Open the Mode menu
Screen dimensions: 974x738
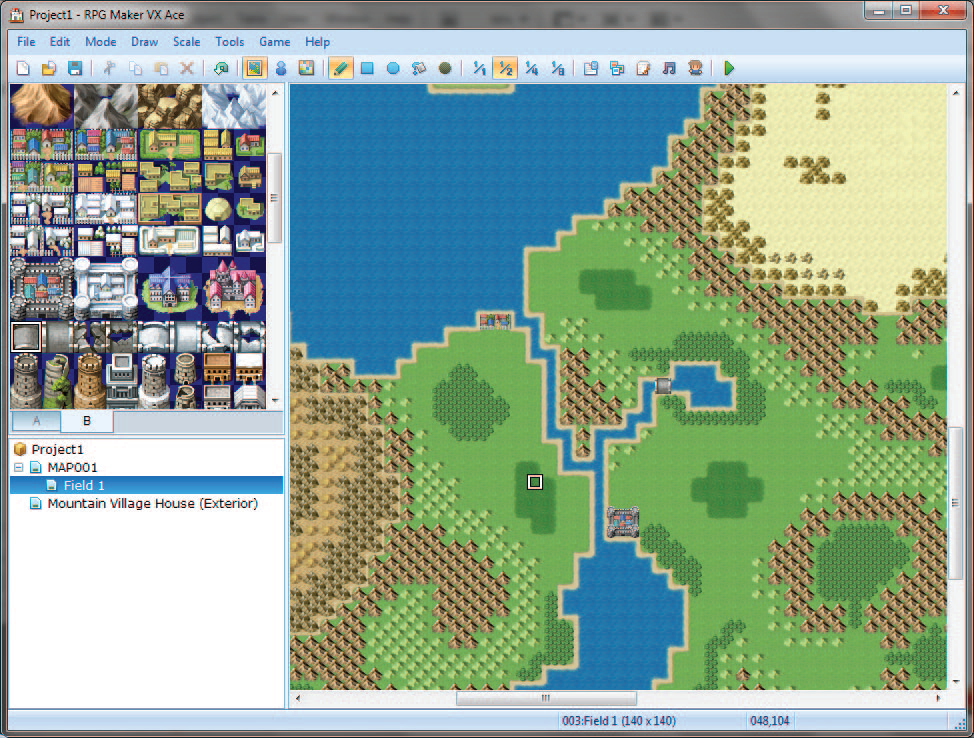click(x=101, y=42)
